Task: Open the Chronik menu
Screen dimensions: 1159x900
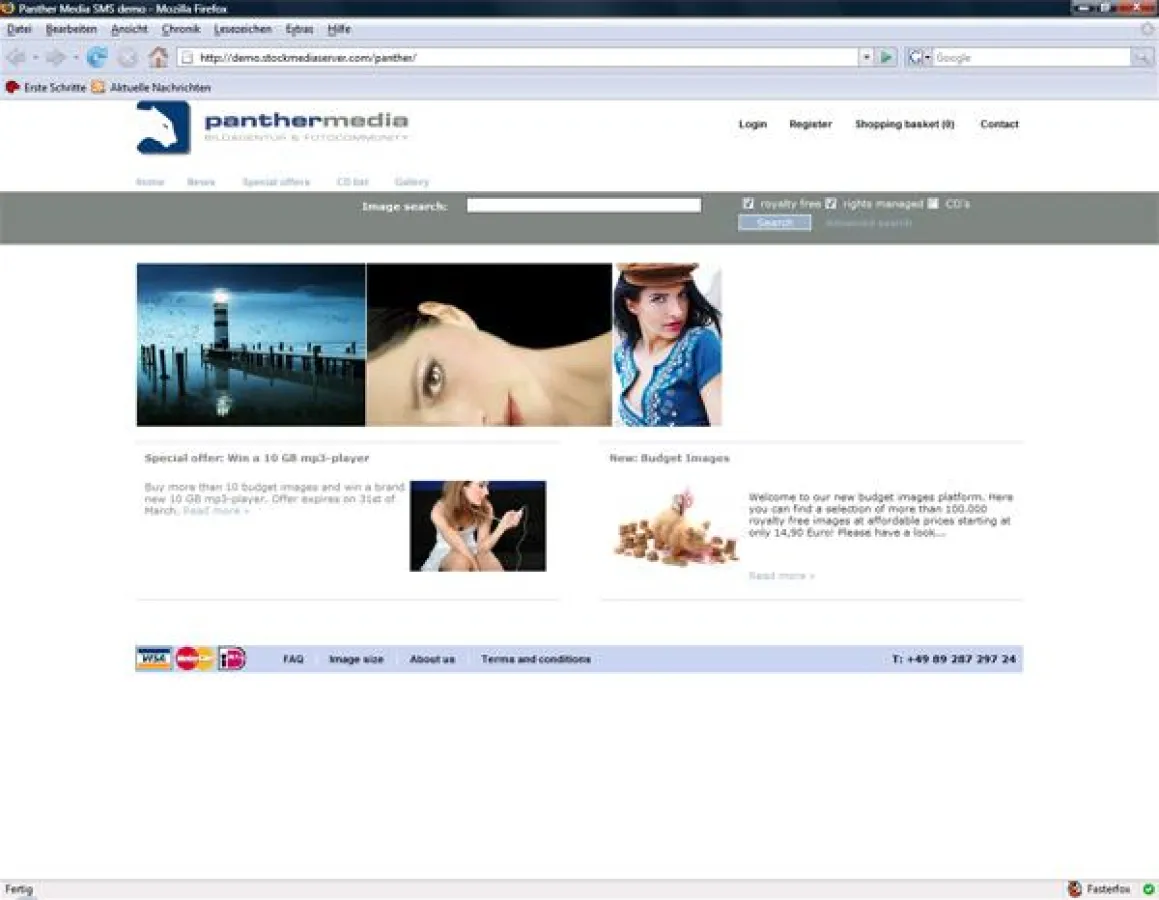Action: coord(181,30)
